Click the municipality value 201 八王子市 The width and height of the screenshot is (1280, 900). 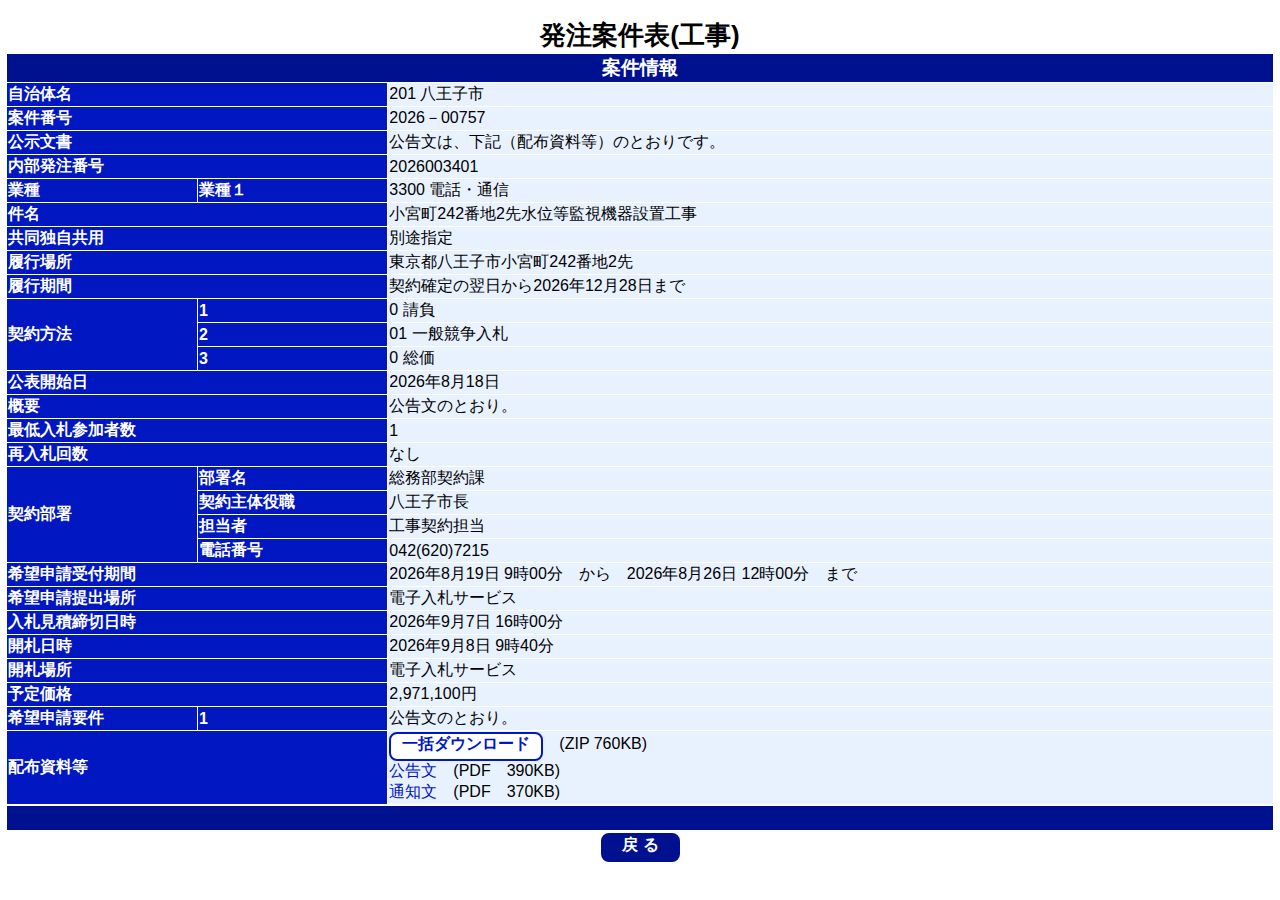pos(436,94)
